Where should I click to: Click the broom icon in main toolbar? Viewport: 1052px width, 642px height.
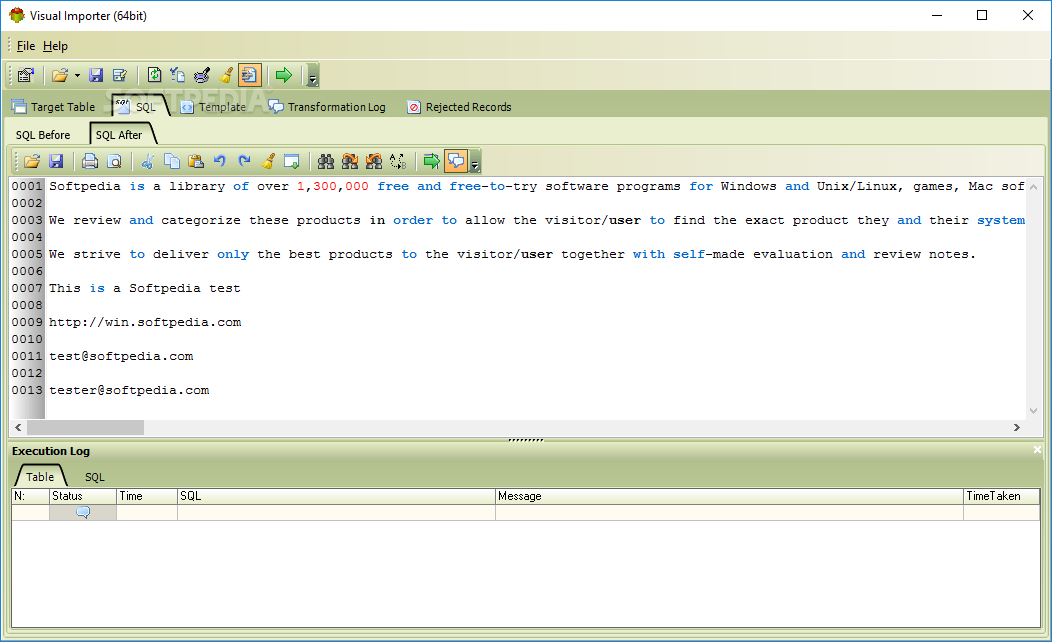pos(226,75)
